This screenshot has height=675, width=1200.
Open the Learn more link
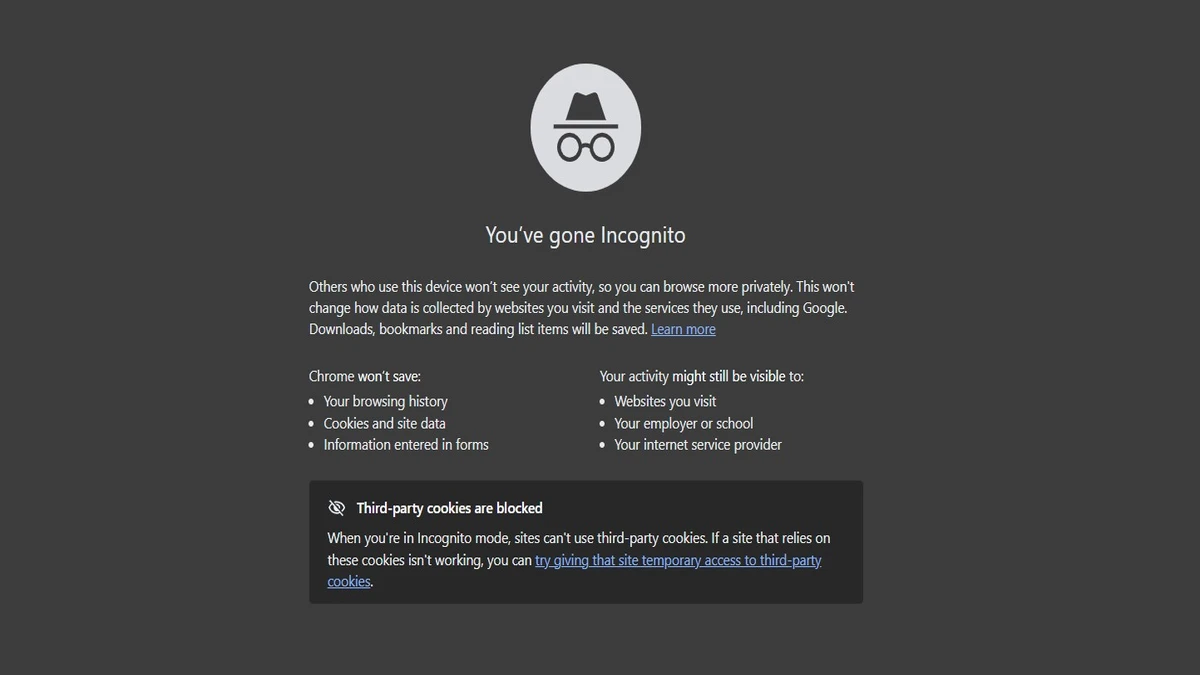coord(683,328)
